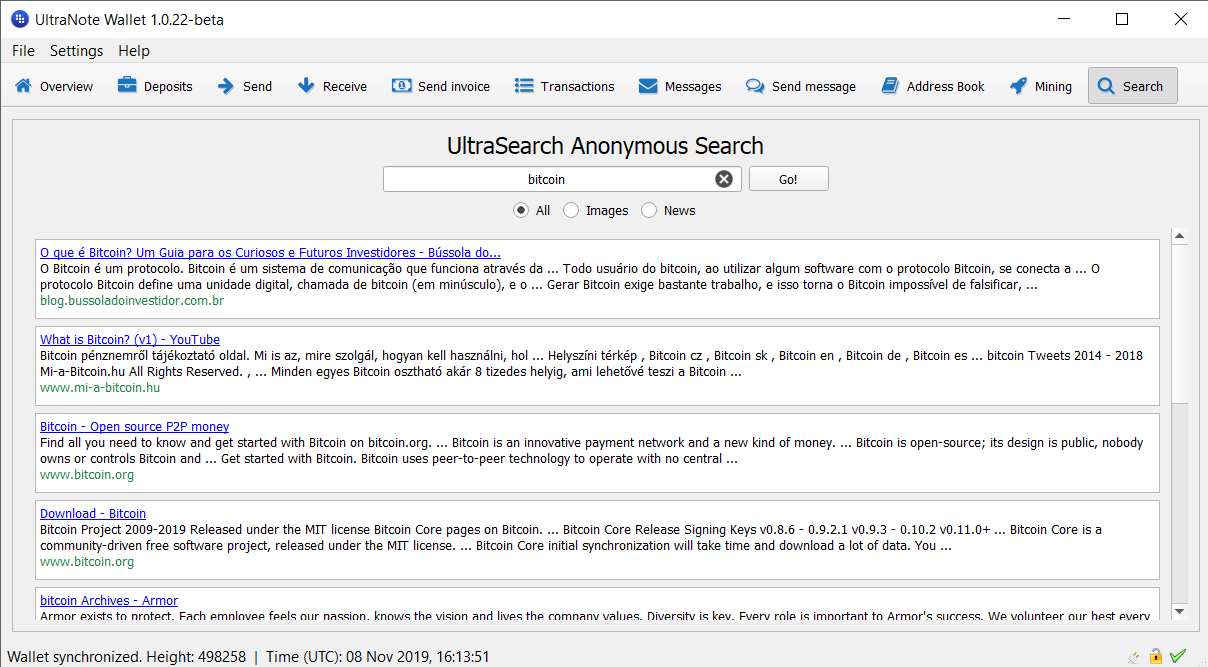1208x667 pixels.
Task: Open the Settings menu
Action: [x=76, y=50]
